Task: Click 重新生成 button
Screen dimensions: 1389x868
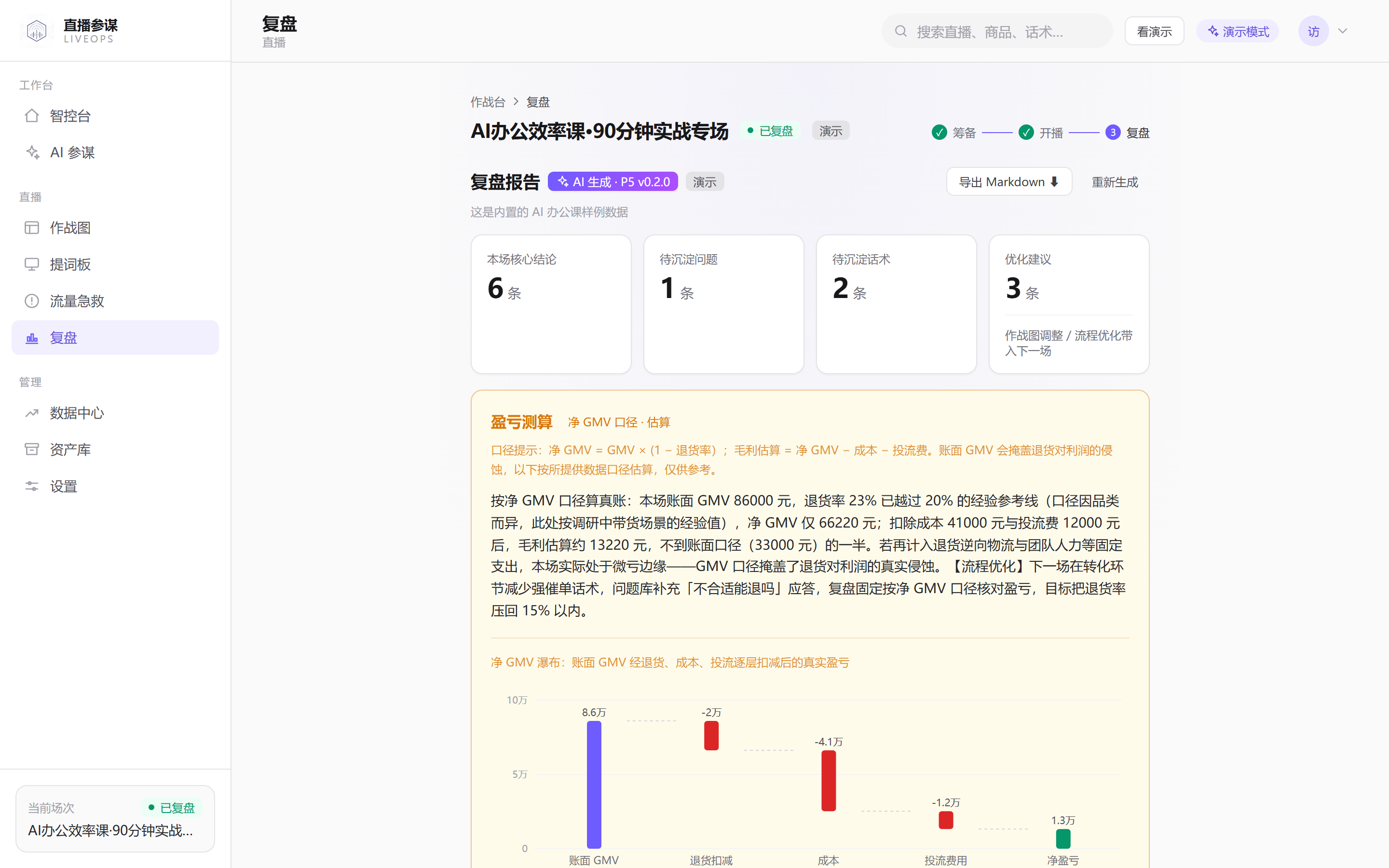Action: pos(1115,182)
